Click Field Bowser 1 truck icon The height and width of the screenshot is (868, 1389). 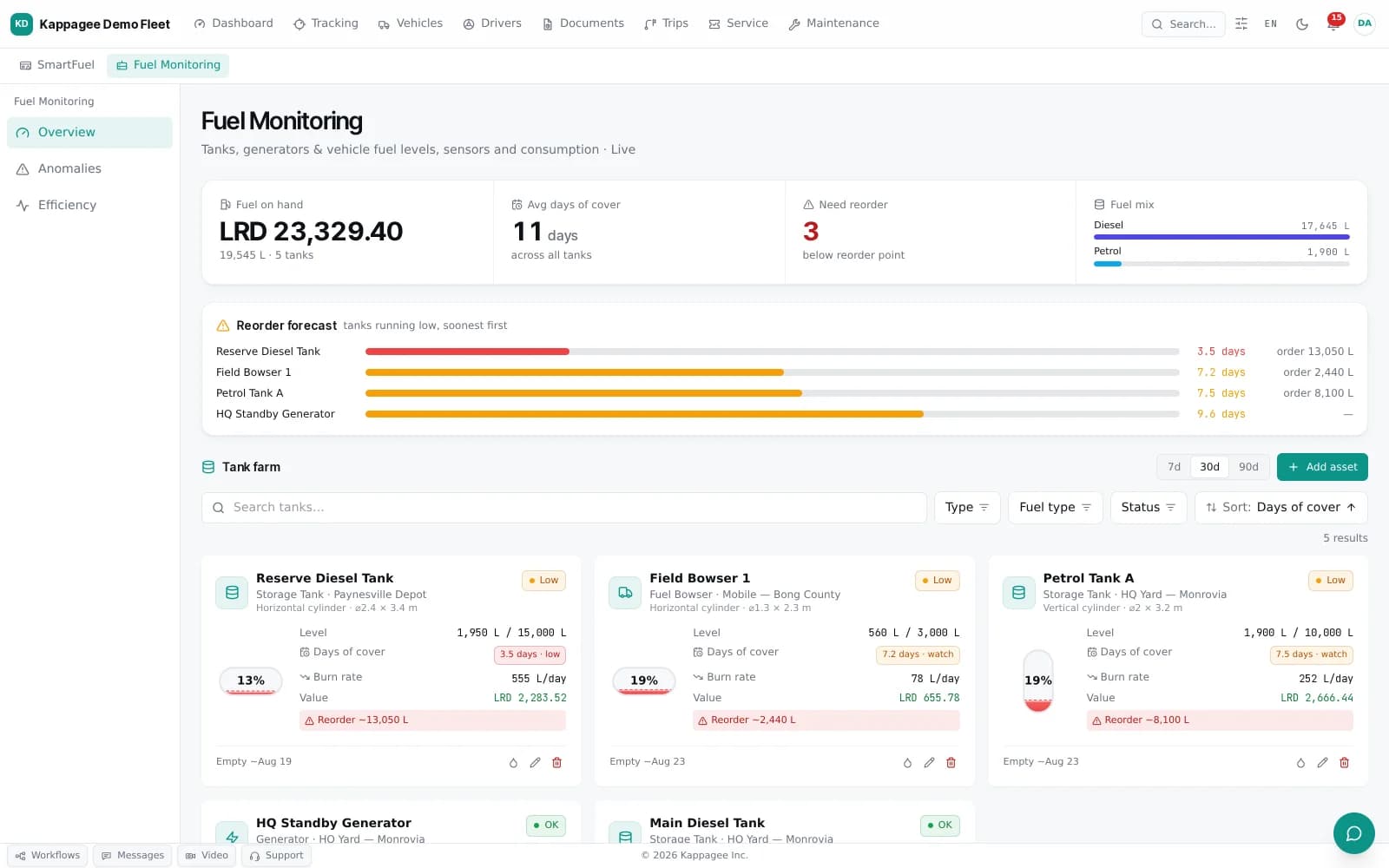click(x=625, y=593)
